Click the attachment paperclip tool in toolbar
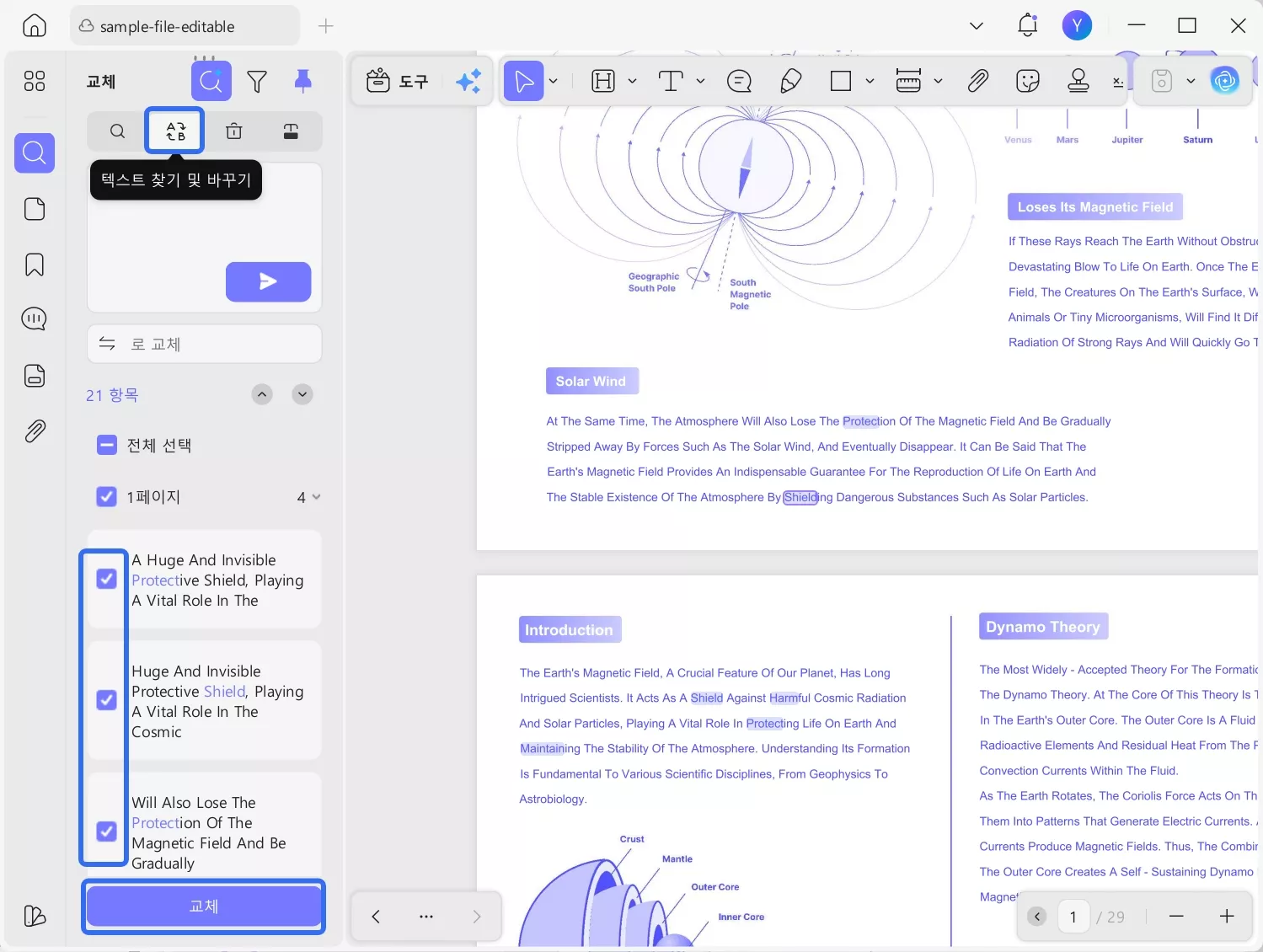The height and width of the screenshot is (952, 1263). click(x=977, y=82)
